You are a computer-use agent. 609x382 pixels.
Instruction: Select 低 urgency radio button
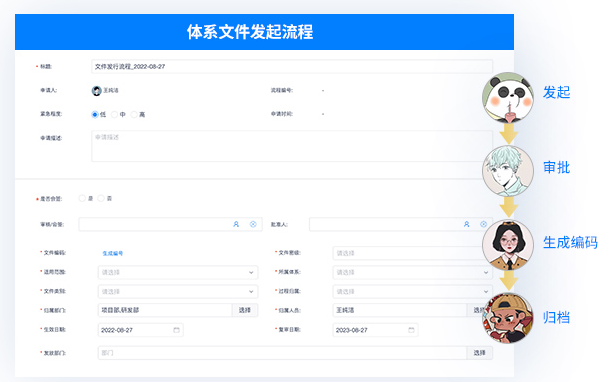pyautogui.click(x=95, y=115)
